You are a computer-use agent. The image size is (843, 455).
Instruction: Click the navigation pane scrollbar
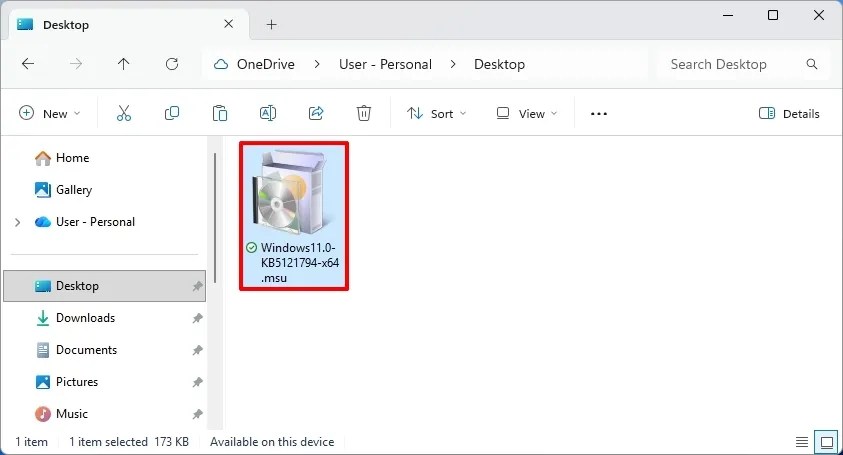click(215, 218)
